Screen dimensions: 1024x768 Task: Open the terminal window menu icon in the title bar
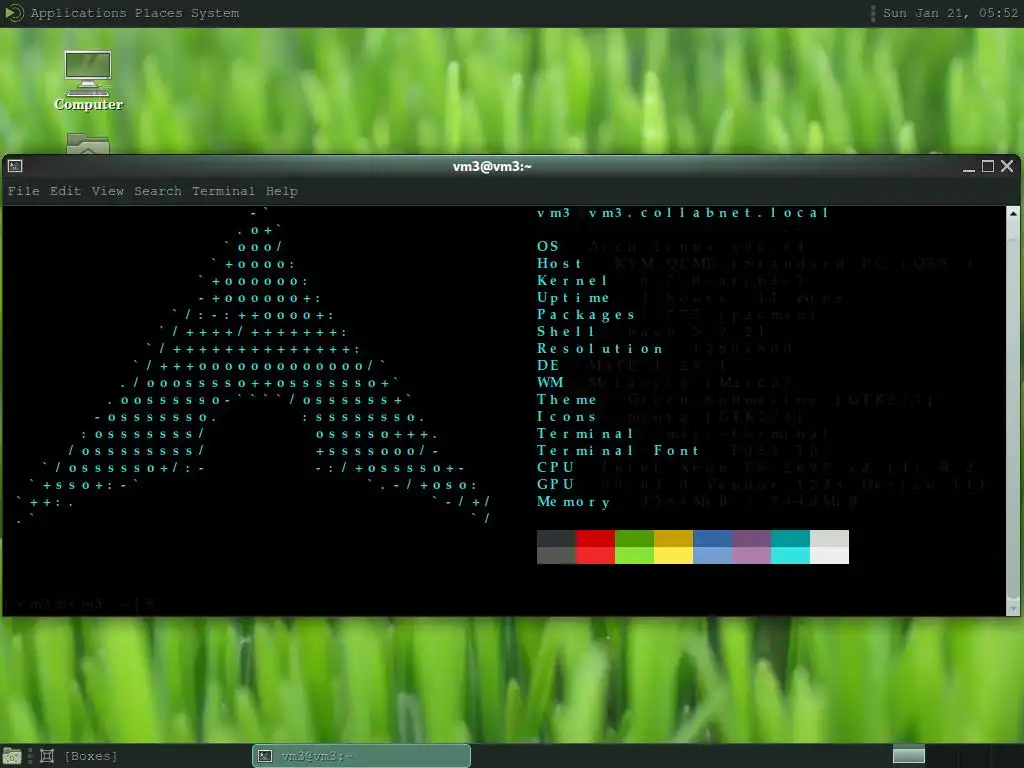click(x=15, y=166)
